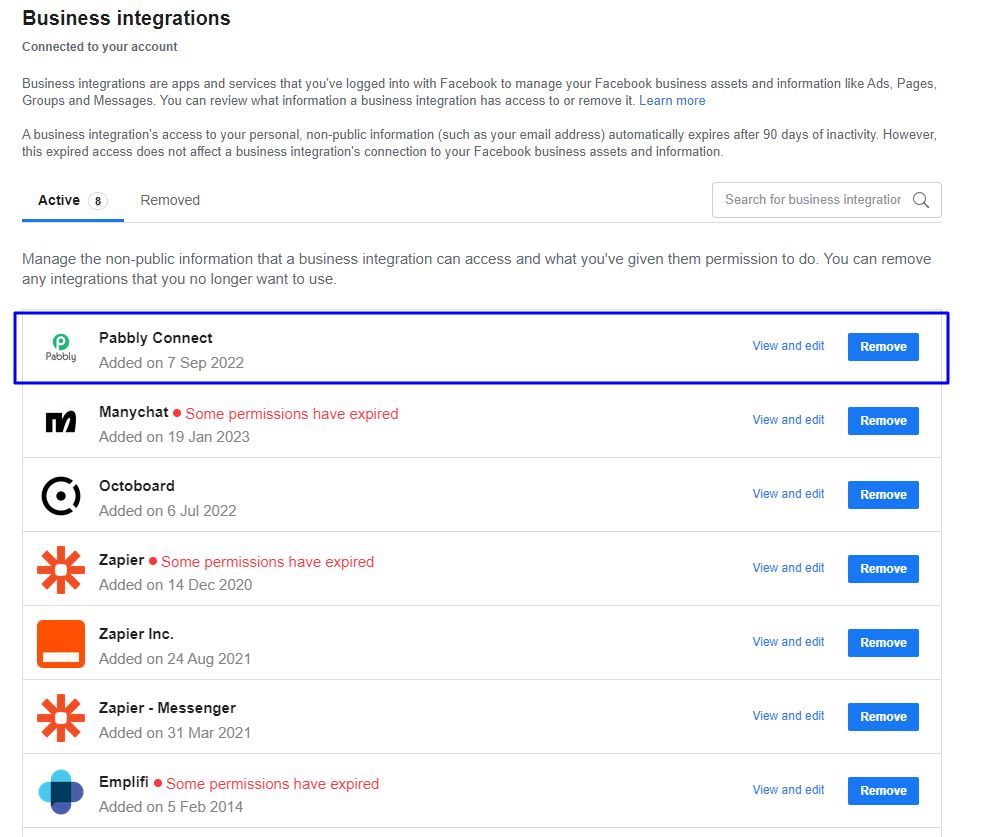Remove the Pabbly Connect integration
The height and width of the screenshot is (837, 992).
click(883, 347)
